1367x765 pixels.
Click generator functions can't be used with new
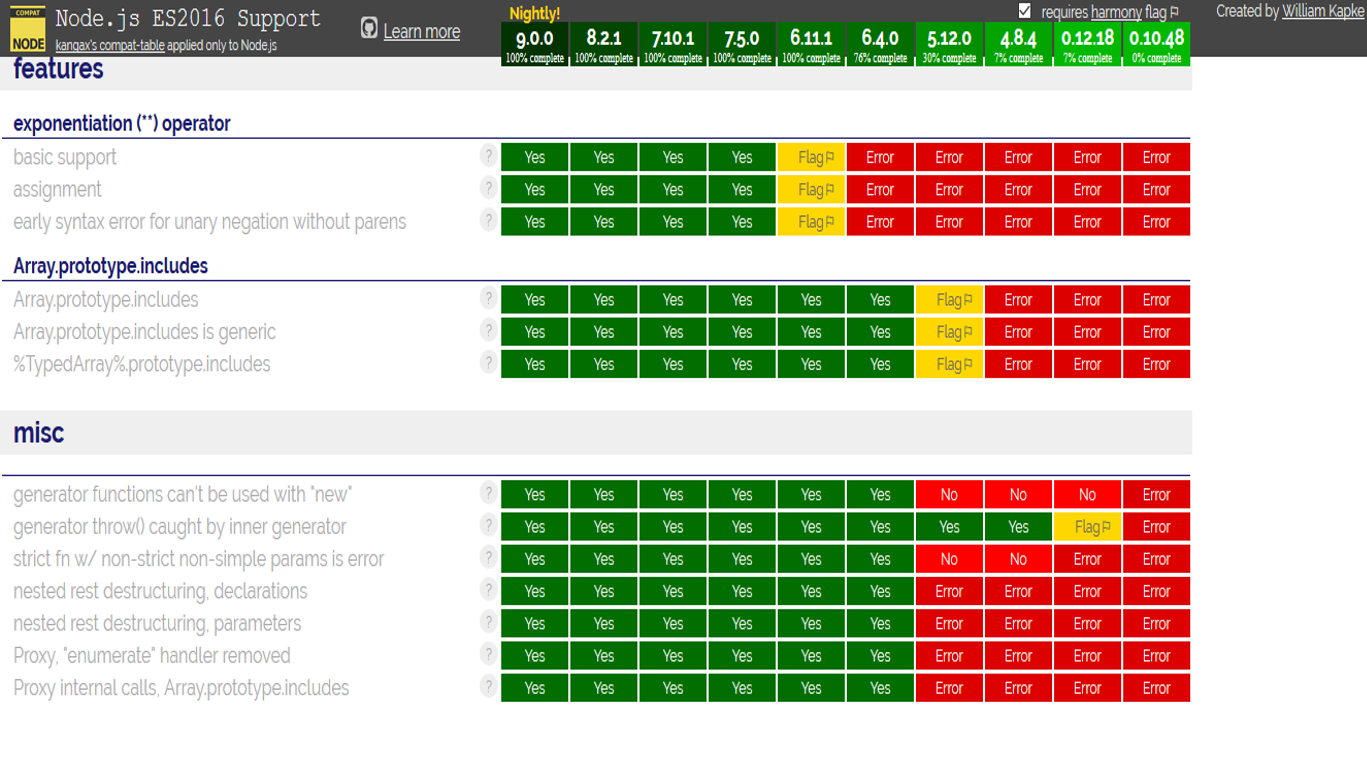tap(183, 494)
